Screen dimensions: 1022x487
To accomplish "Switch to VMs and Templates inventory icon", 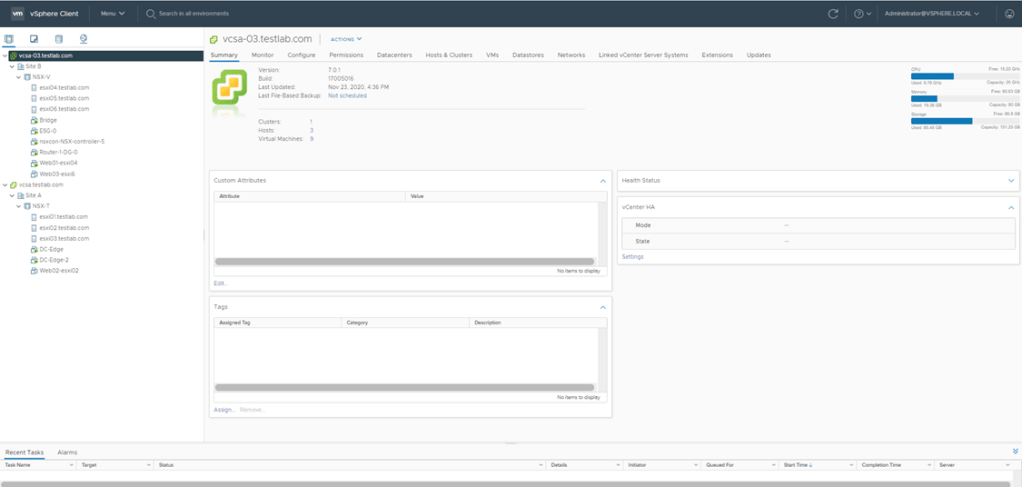I will pos(34,39).
